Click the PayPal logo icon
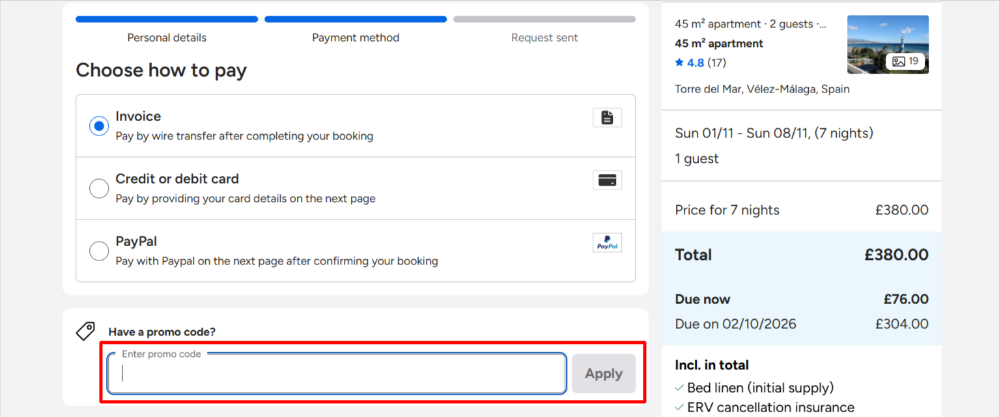Viewport: 999px width, 417px height. pyautogui.click(x=607, y=243)
